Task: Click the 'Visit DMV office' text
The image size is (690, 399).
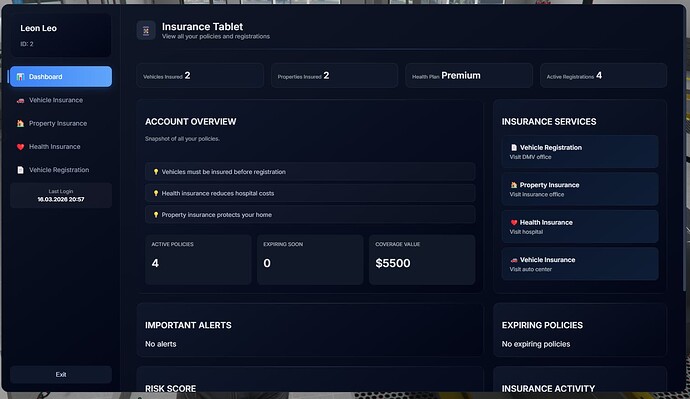Action: [530, 157]
